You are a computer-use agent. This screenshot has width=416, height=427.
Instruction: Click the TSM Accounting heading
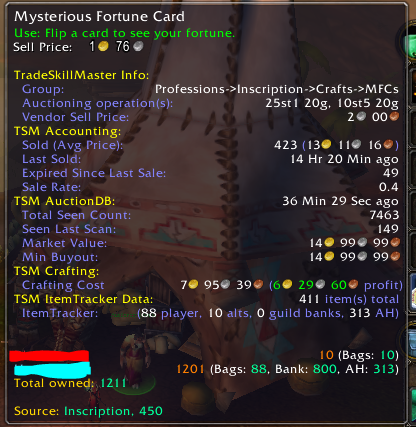click(x=67, y=131)
